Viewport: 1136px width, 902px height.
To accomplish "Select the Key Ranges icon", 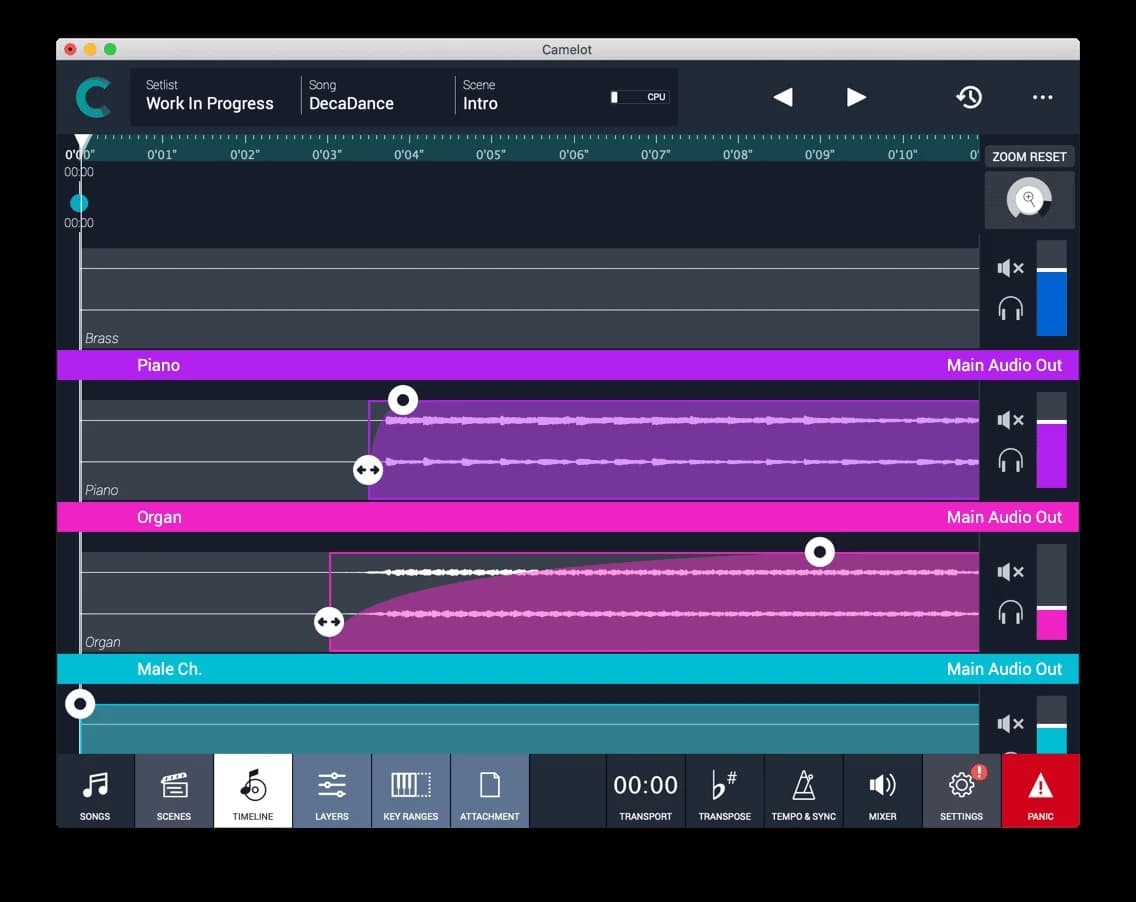I will click(x=410, y=790).
